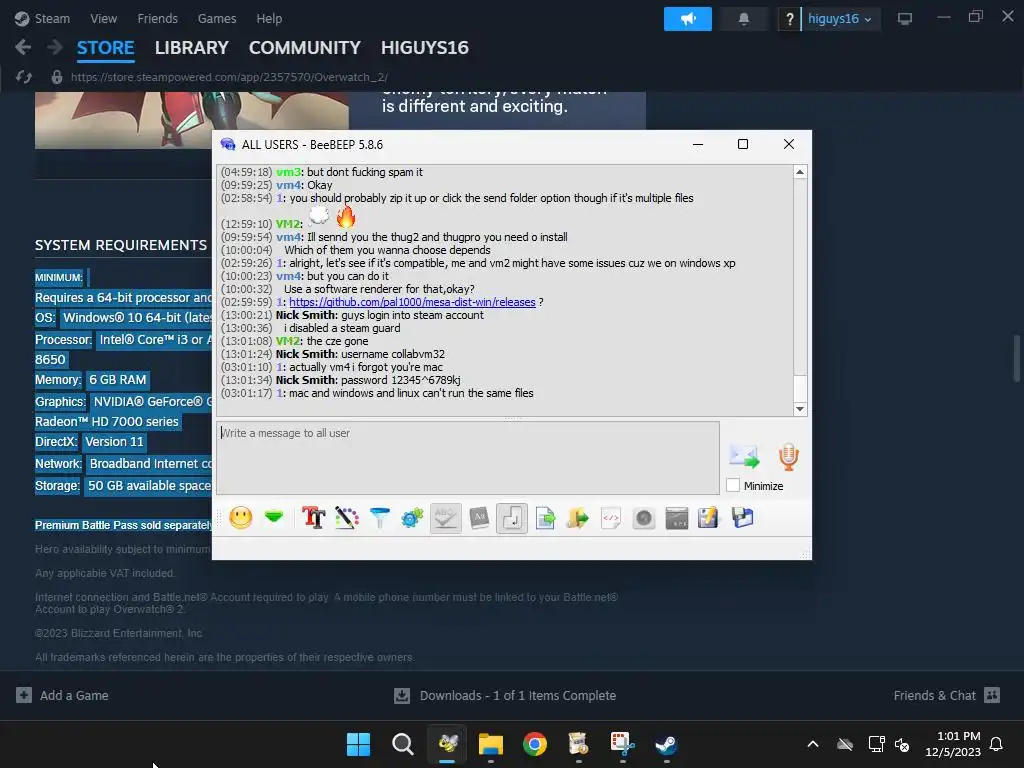Click the blue megaphone announcements button
The image size is (1024, 768).
688,19
